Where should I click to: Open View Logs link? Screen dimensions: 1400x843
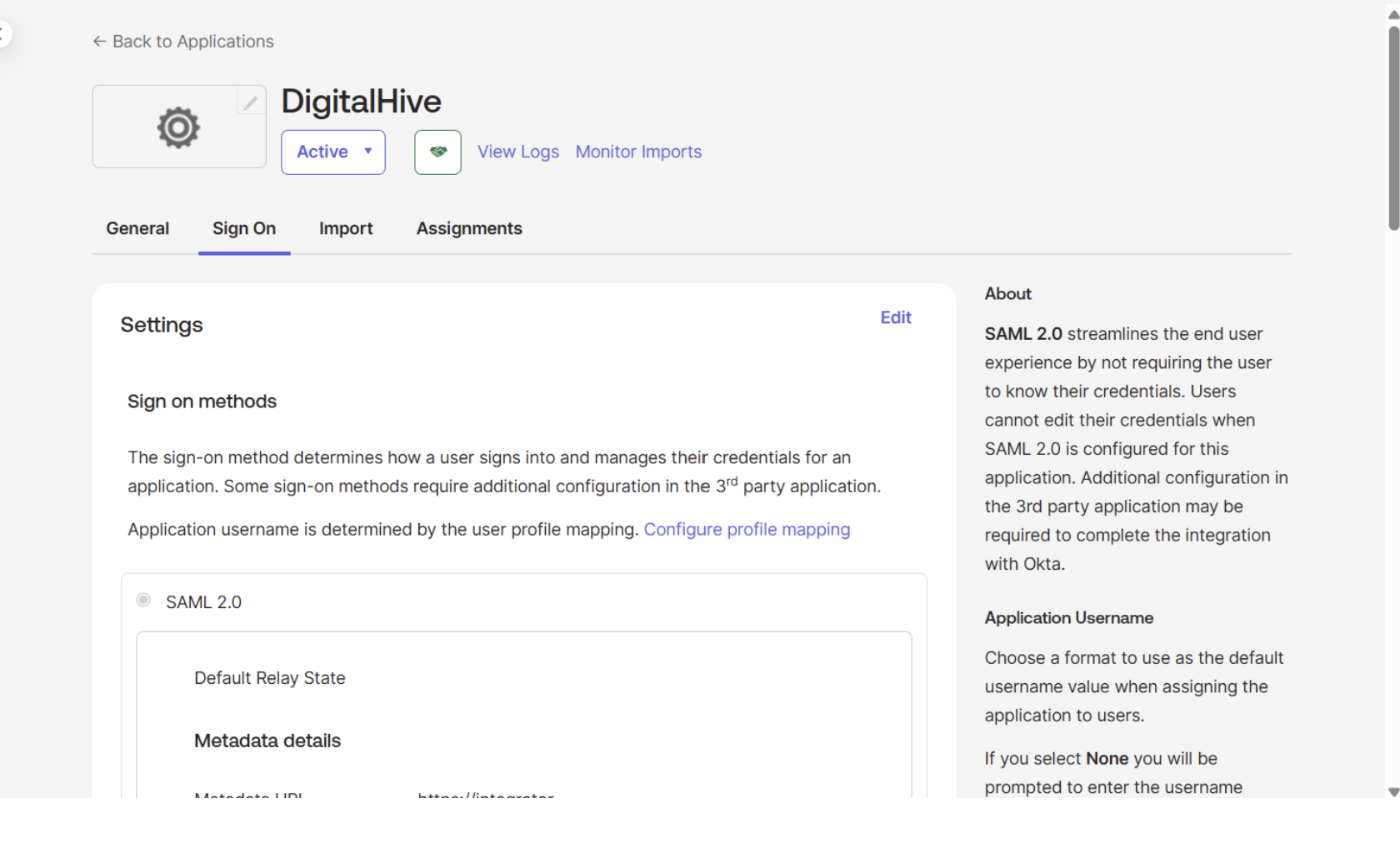(x=518, y=152)
